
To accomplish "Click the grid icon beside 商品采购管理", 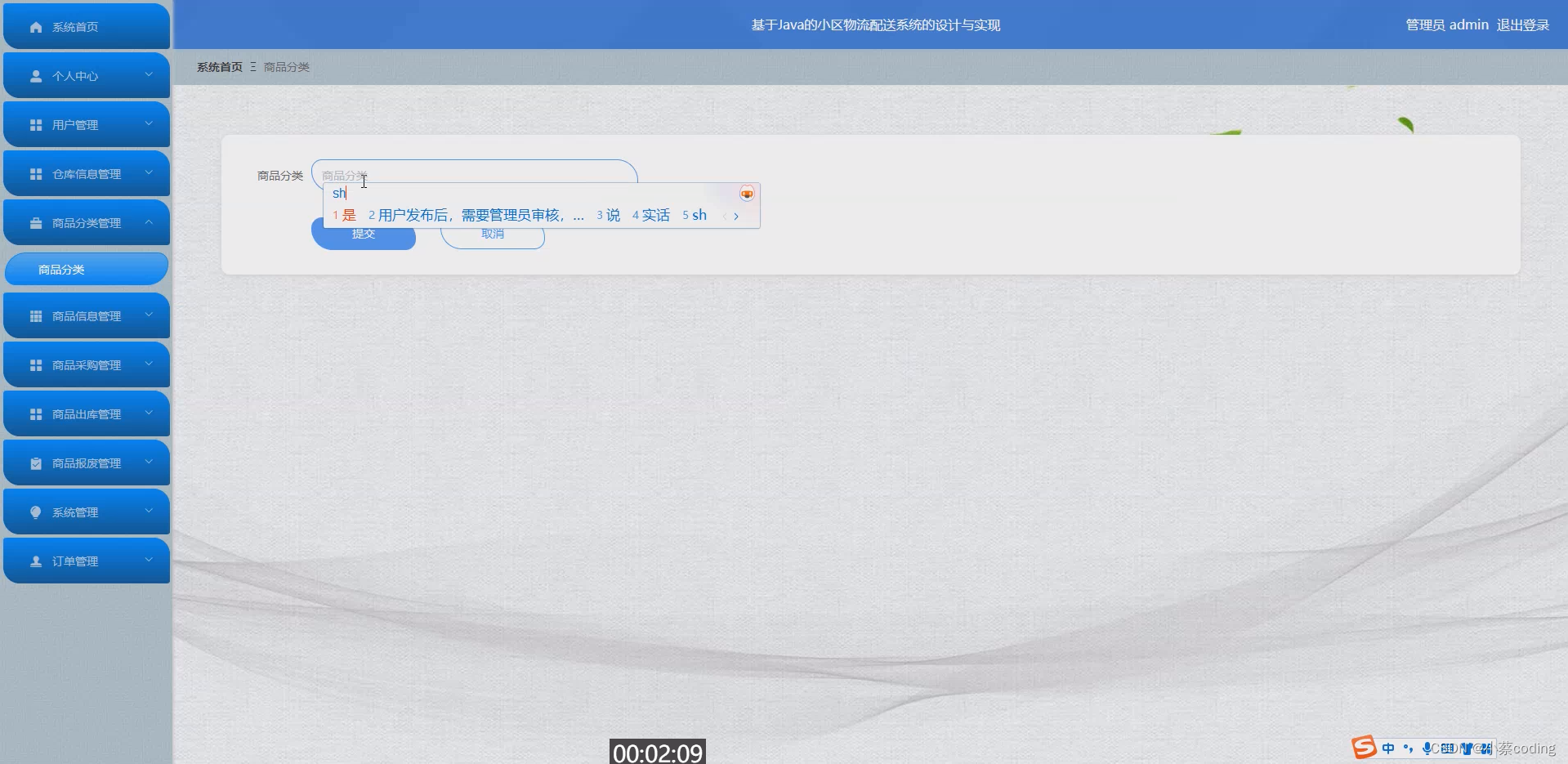I will tap(36, 365).
